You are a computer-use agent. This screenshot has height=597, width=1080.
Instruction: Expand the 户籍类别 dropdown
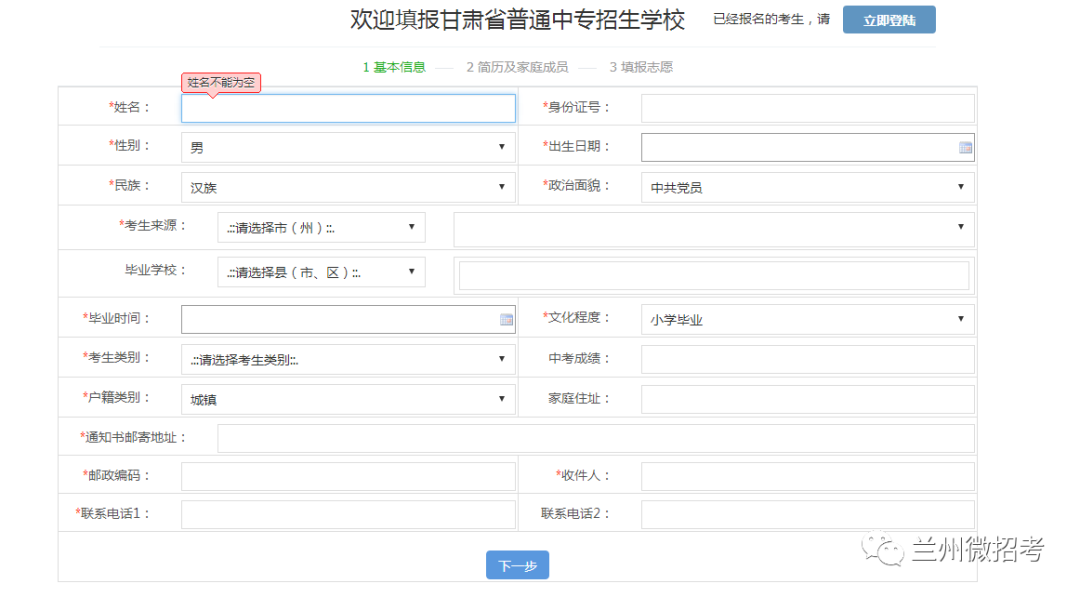348,399
